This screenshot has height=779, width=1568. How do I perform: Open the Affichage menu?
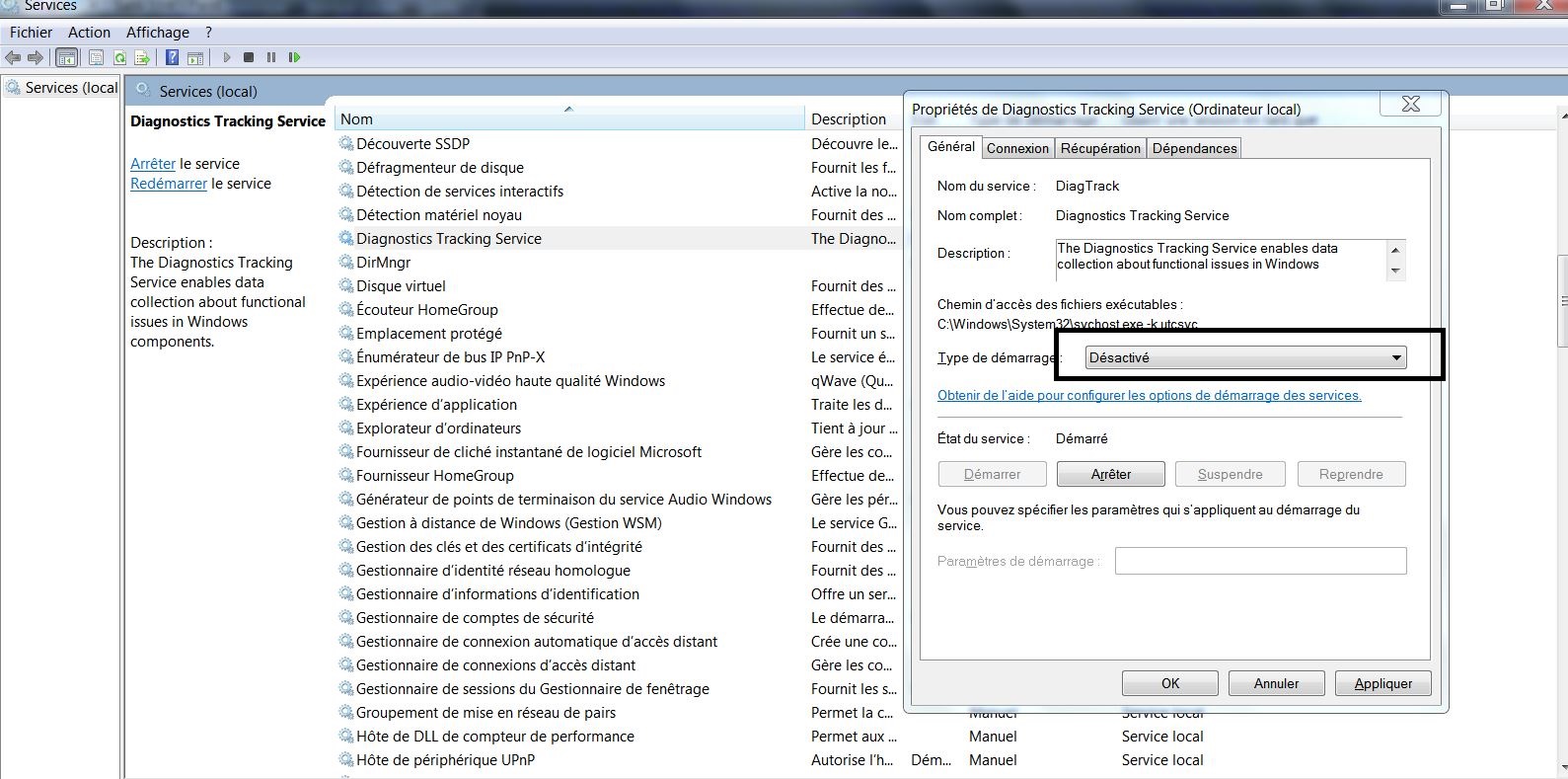pyautogui.click(x=157, y=33)
